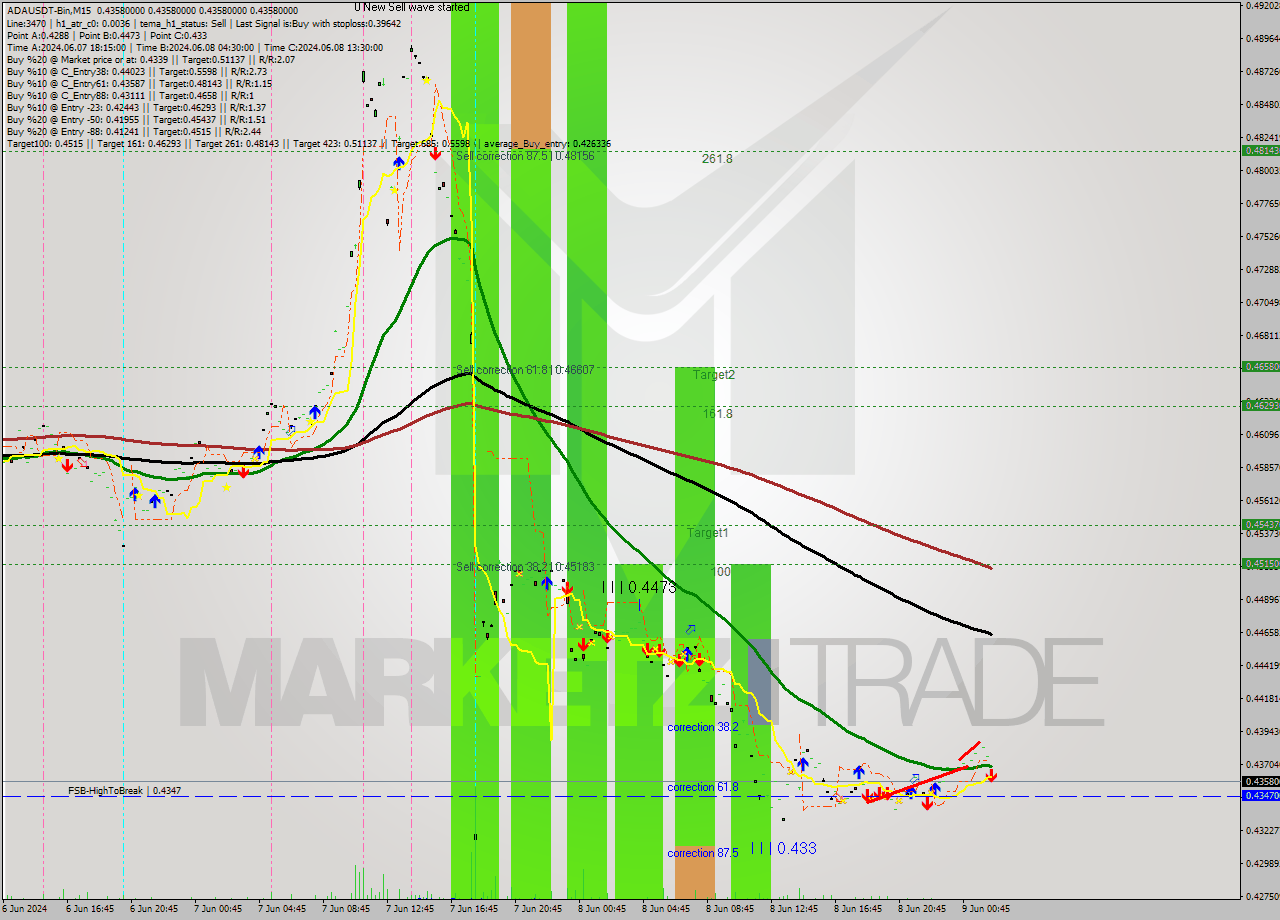Click the 0.42750 price axis value
Screen dimensions: 1280x920
tap(1262, 896)
